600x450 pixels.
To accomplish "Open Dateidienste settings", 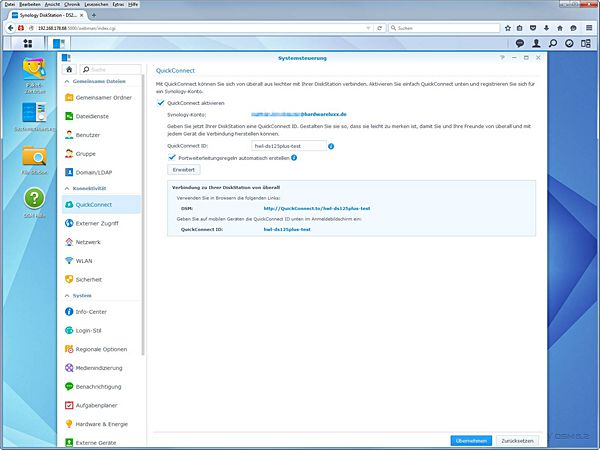I will (x=101, y=116).
